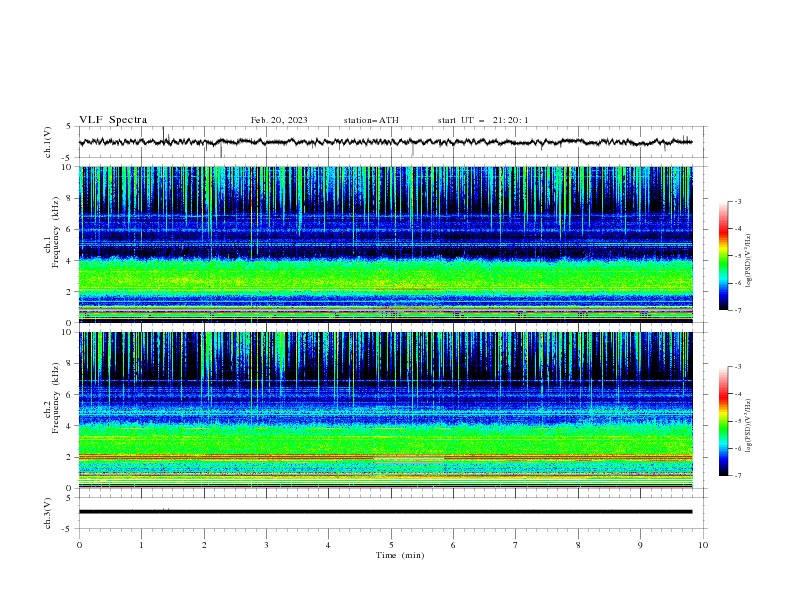The image size is (792, 612).
Task: Click the ch.1 color bar '-3' label
Action: click(737, 201)
